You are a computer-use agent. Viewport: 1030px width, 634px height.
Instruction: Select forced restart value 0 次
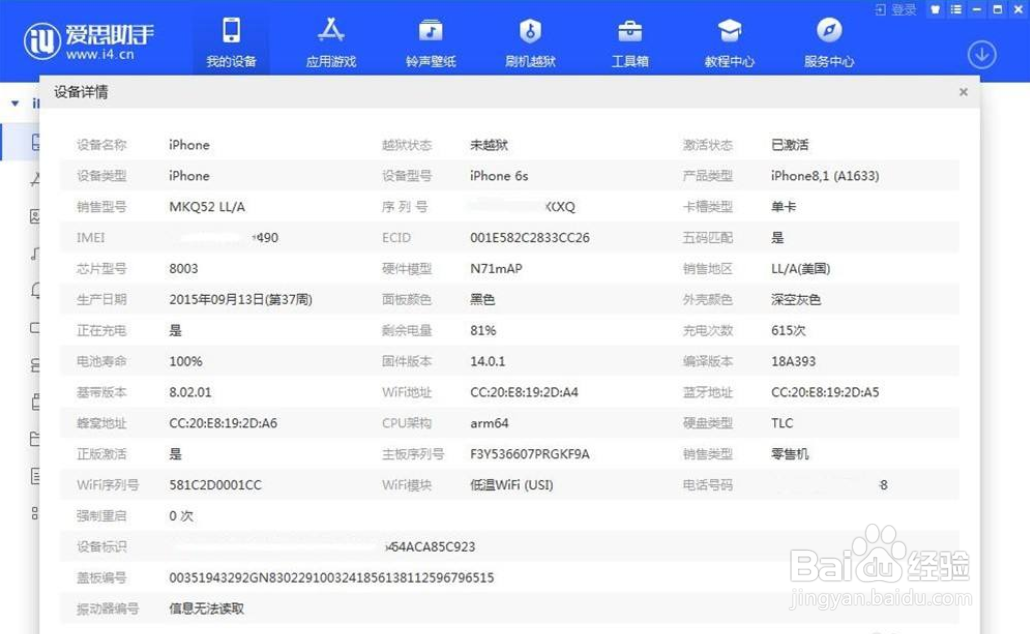pos(181,516)
